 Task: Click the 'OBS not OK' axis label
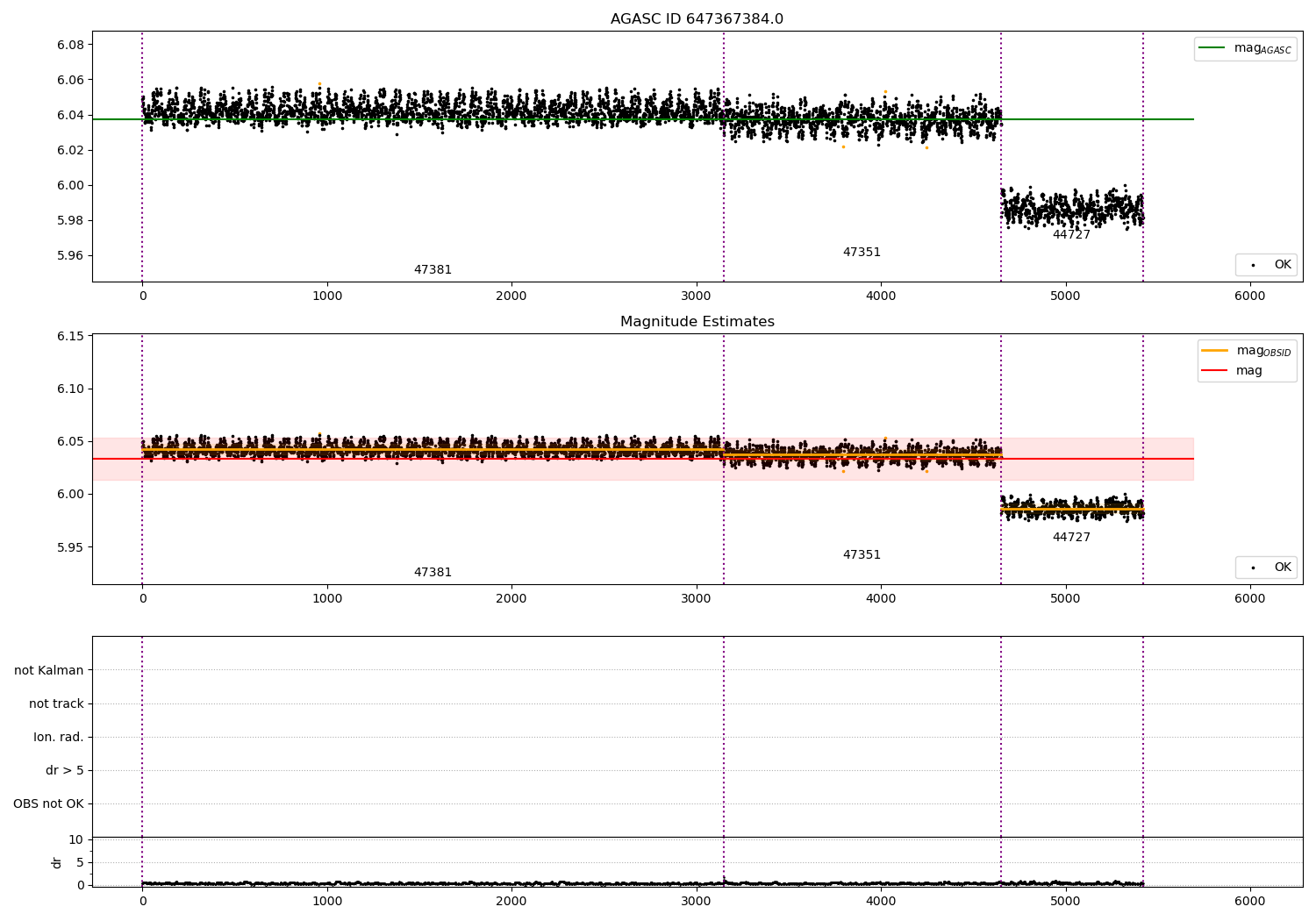[48, 803]
